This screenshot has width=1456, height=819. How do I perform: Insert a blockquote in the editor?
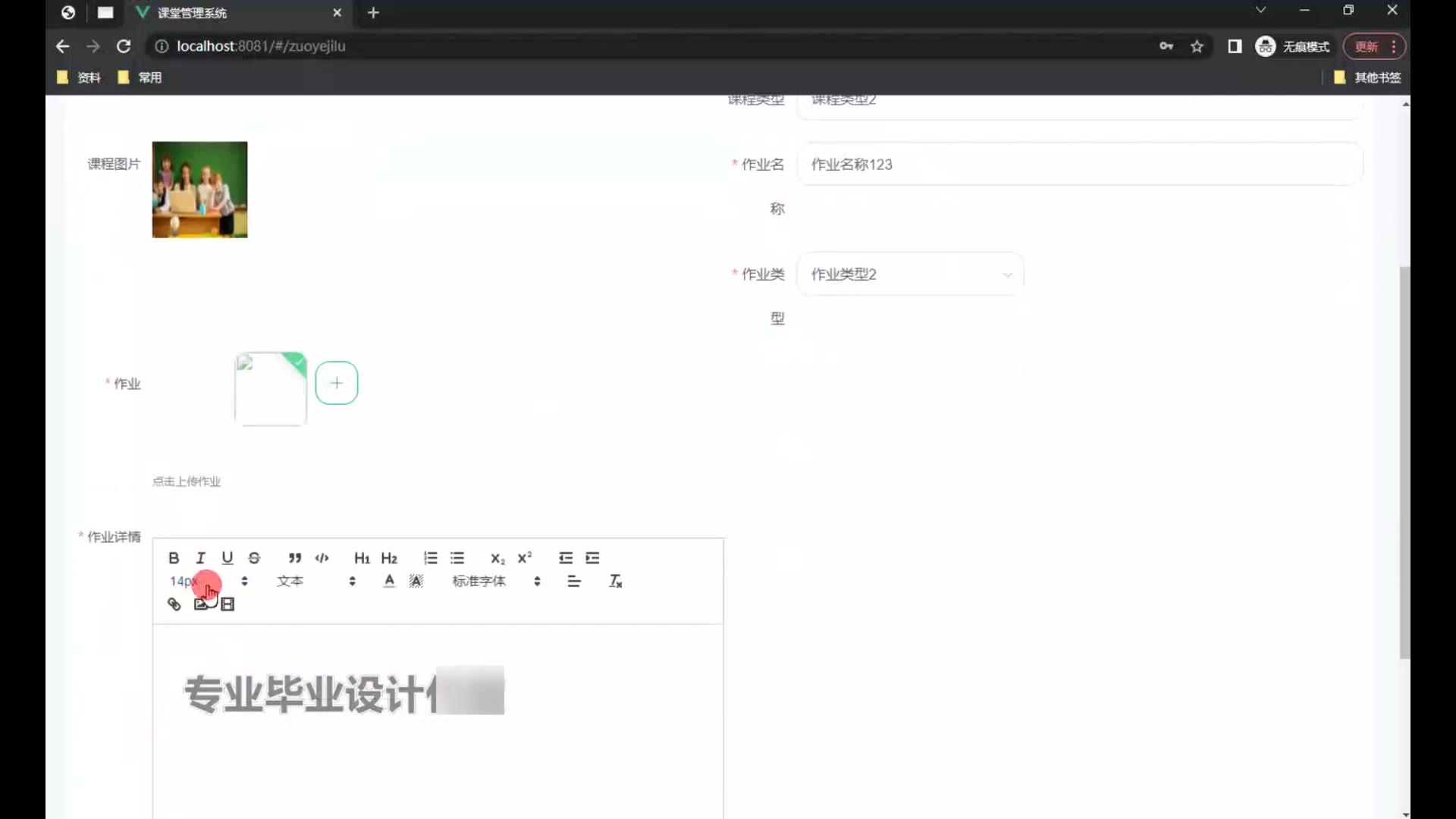coord(295,558)
